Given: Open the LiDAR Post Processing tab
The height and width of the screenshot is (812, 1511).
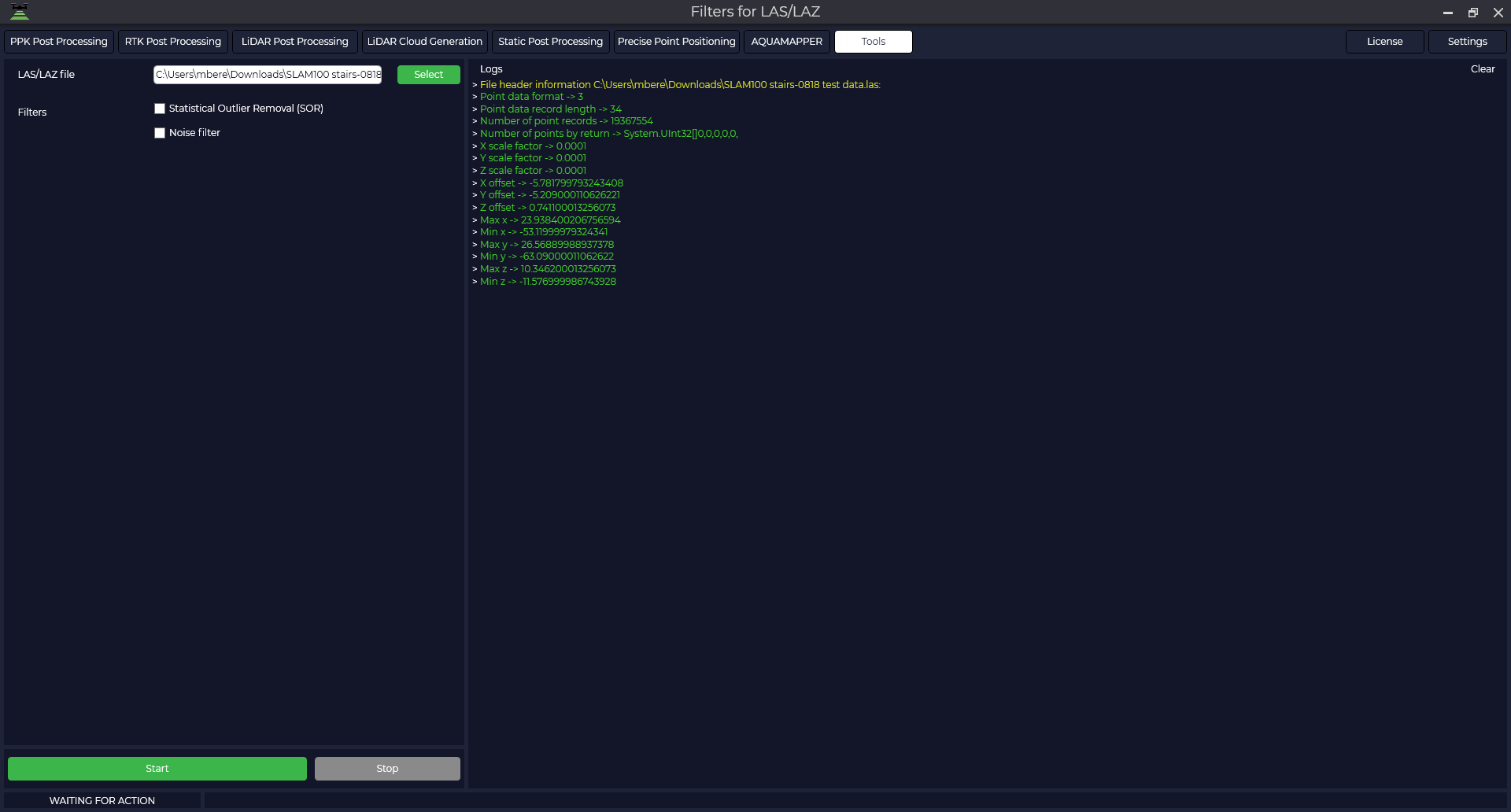Looking at the screenshot, I should (295, 42).
